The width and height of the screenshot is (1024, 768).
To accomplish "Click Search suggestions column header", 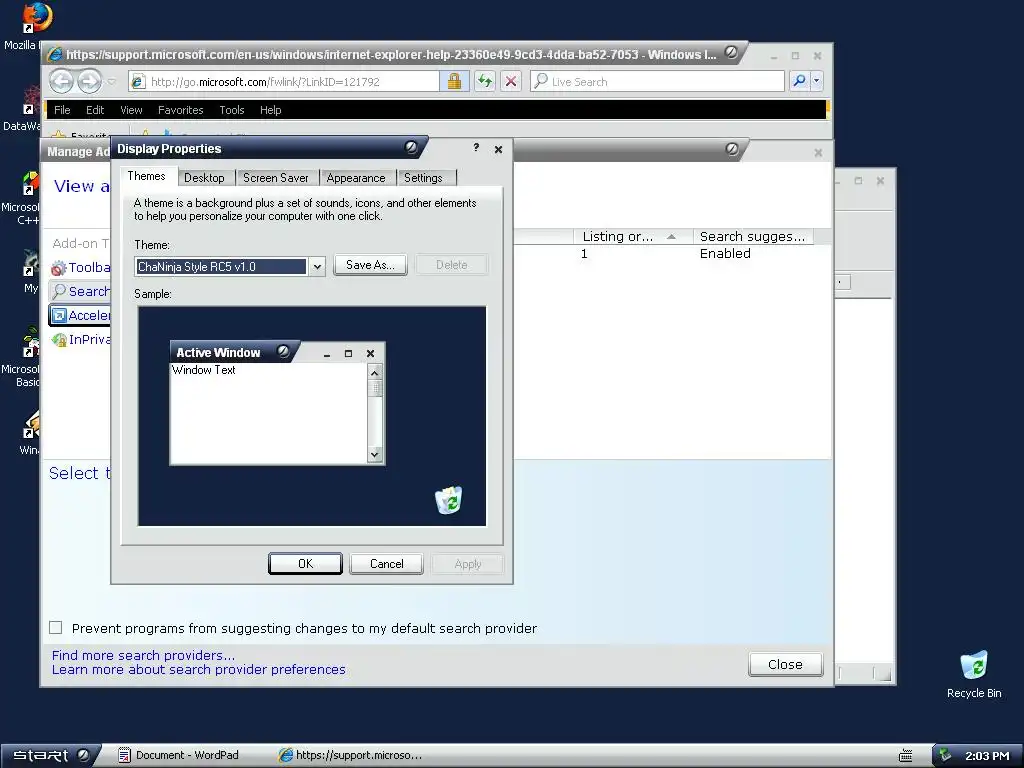I will point(752,236).
